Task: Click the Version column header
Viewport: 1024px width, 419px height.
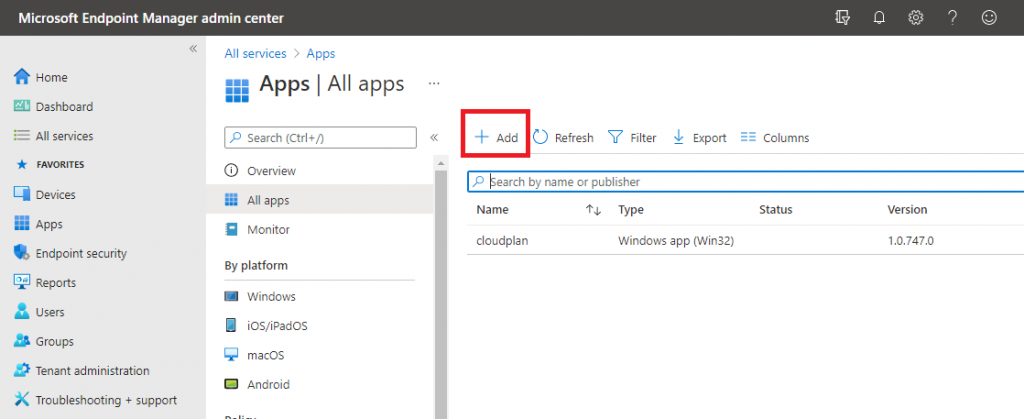Action: pos(907,210)
